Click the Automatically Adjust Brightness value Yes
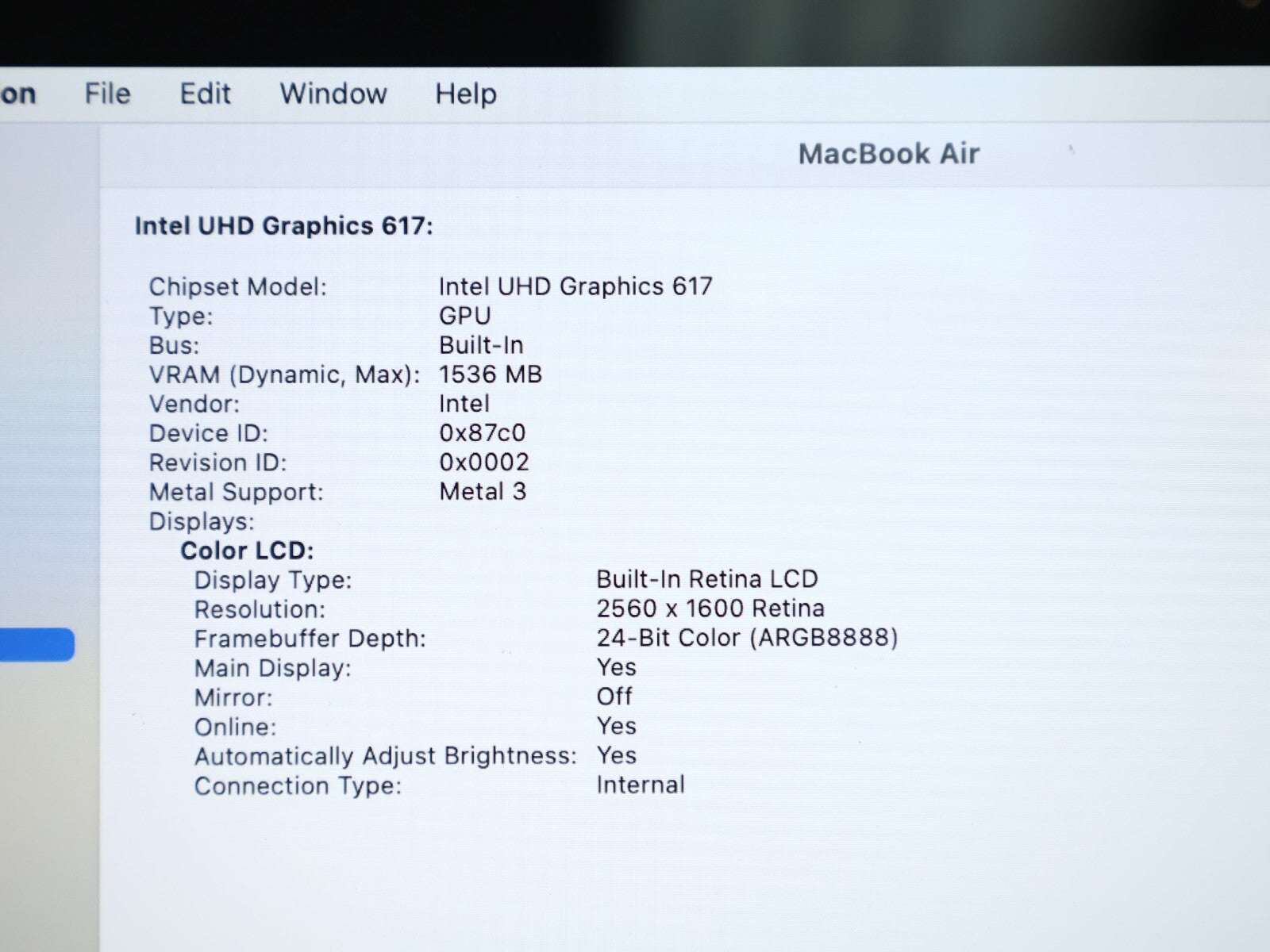The height and width of the screenshot is (952, 1270). click(x=617, y=755)
